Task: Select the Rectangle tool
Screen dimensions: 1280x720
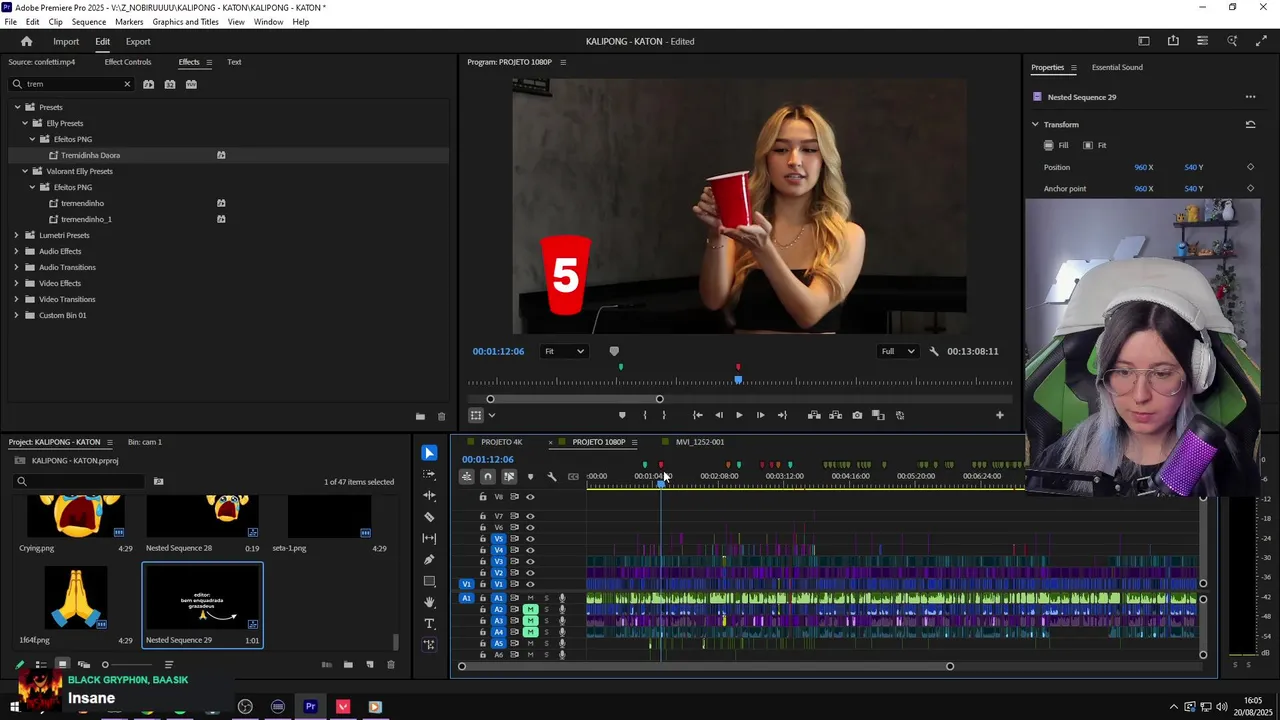Action: point(429,581)
